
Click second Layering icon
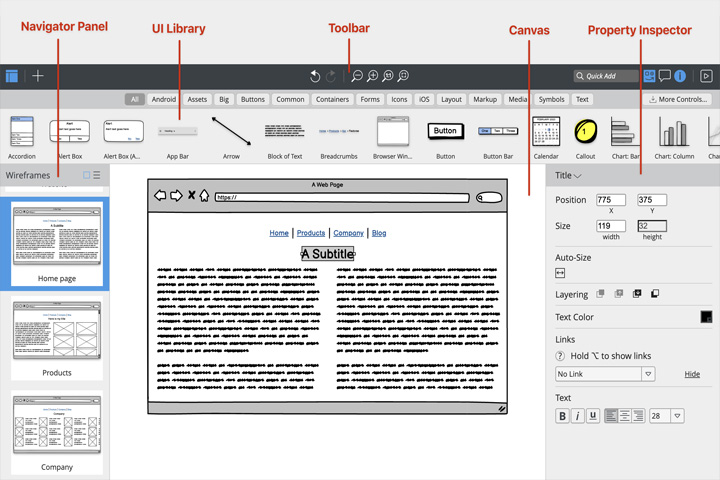(619, 294)
